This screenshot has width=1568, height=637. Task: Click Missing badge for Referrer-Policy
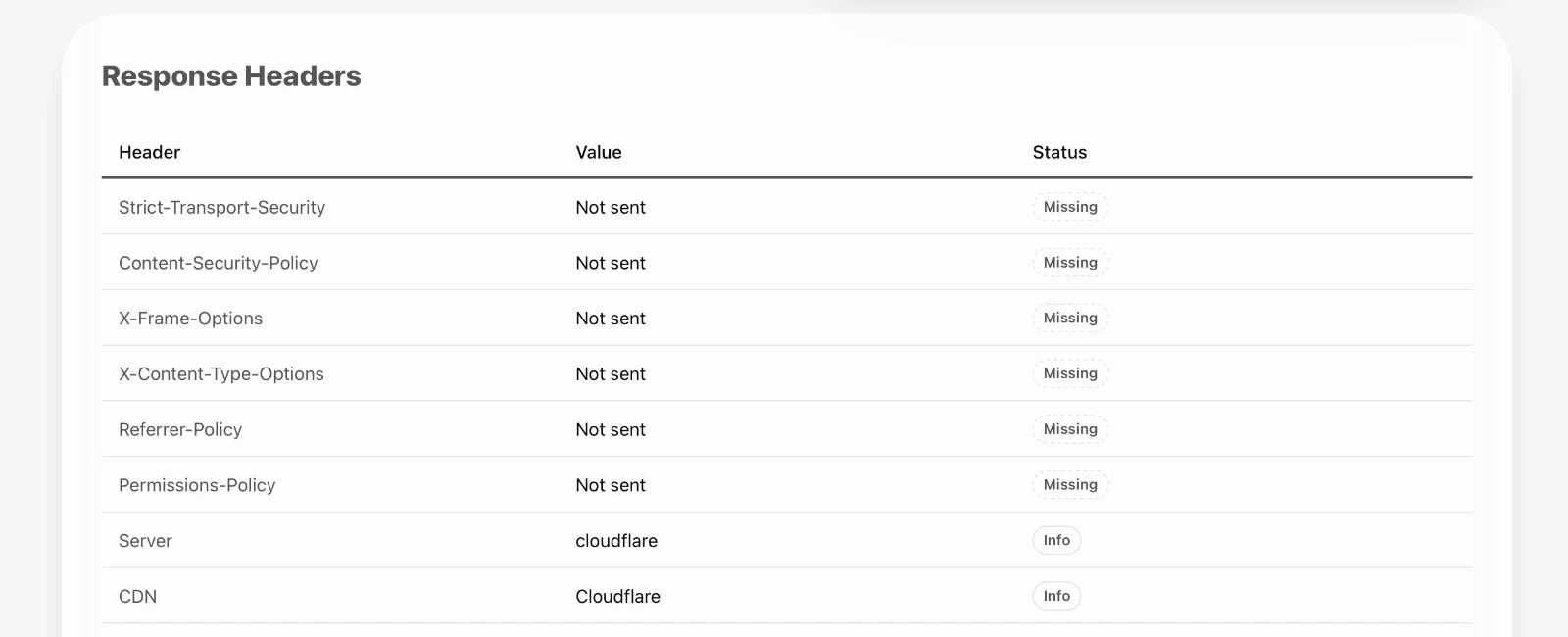[1070, 429]
